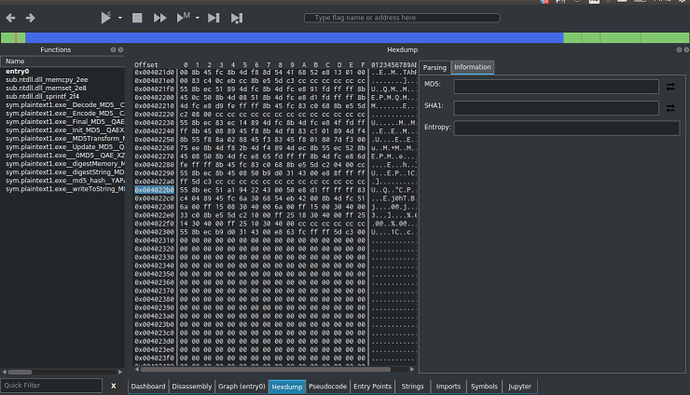Click the continue fast-forward icon
The width and height of the screenshot is (690, 395).
coord(160,18)
